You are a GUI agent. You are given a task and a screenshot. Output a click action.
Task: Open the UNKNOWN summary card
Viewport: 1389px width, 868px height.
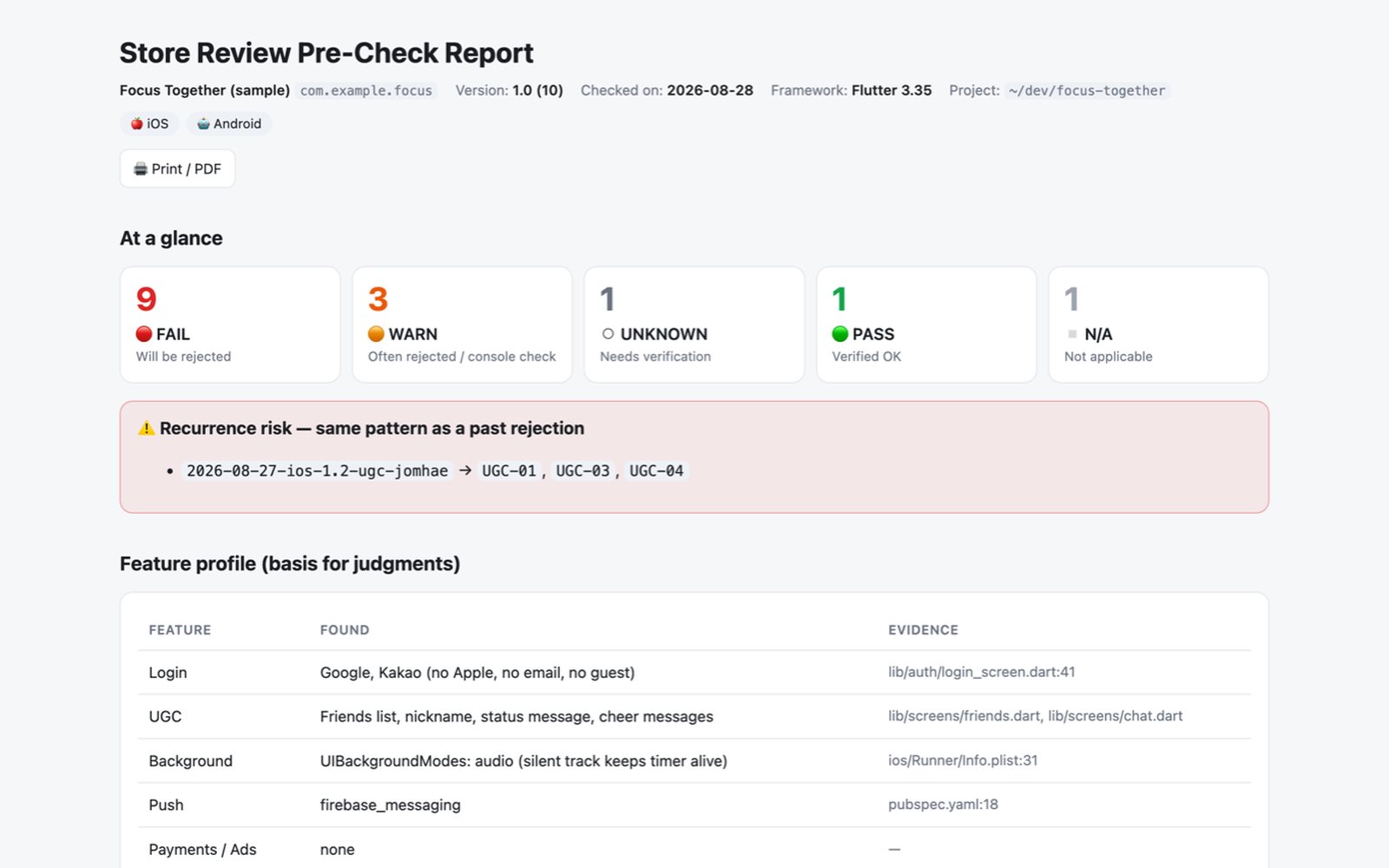pos(694,325)
